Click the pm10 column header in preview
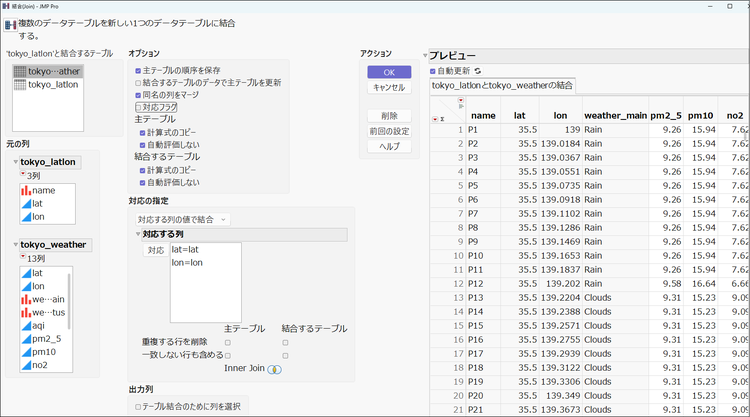This screenshot has height=417, width=750. (x=700, y=116)
